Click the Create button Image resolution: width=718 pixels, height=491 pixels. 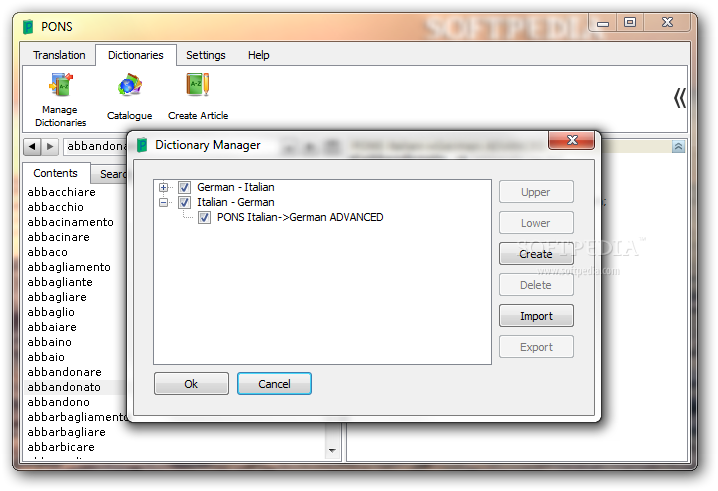pyautogui.click(x=536, y=254)
